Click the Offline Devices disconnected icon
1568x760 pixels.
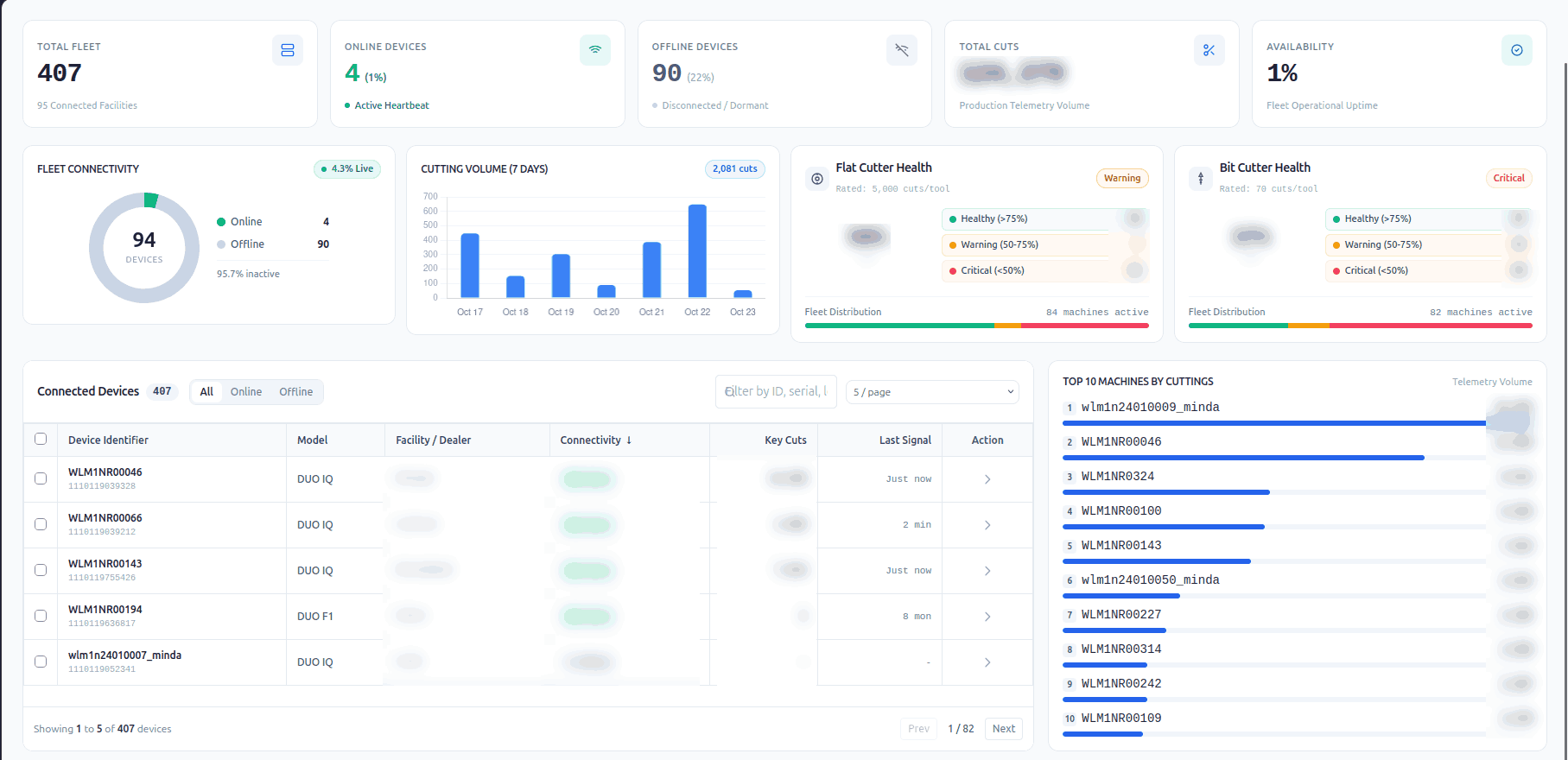(902, 50)
